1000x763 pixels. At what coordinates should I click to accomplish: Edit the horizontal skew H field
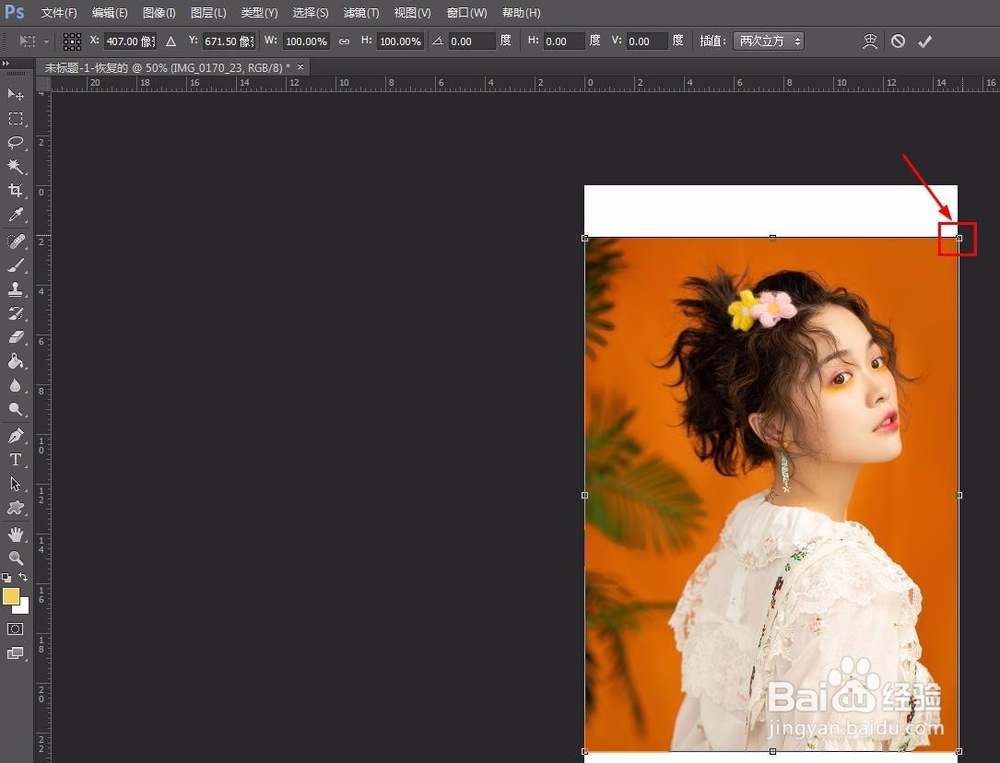pyautogui.click(x=564, y=41)
